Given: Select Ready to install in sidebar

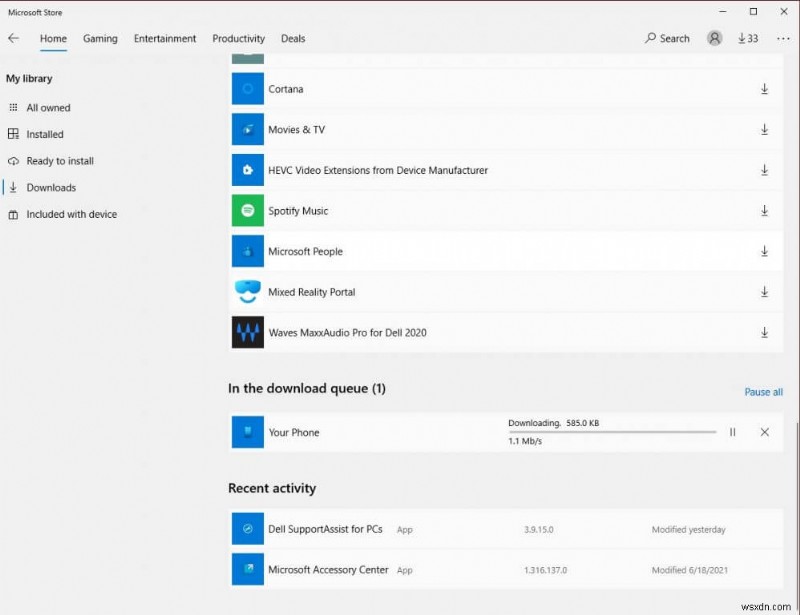Looking at the screenshot, I should 58,160.
